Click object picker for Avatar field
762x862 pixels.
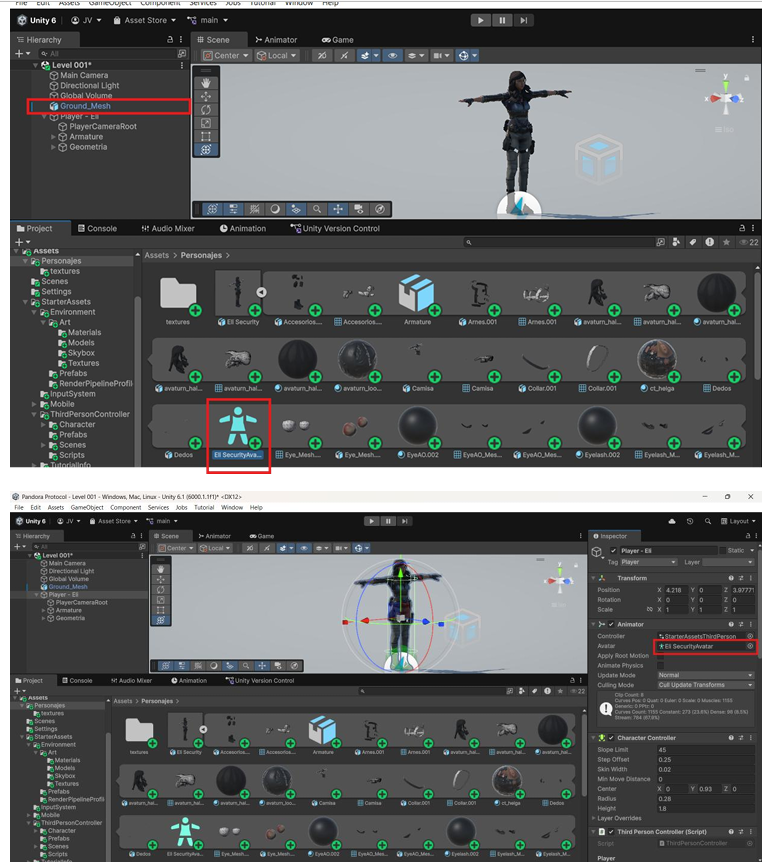(750, 646)
